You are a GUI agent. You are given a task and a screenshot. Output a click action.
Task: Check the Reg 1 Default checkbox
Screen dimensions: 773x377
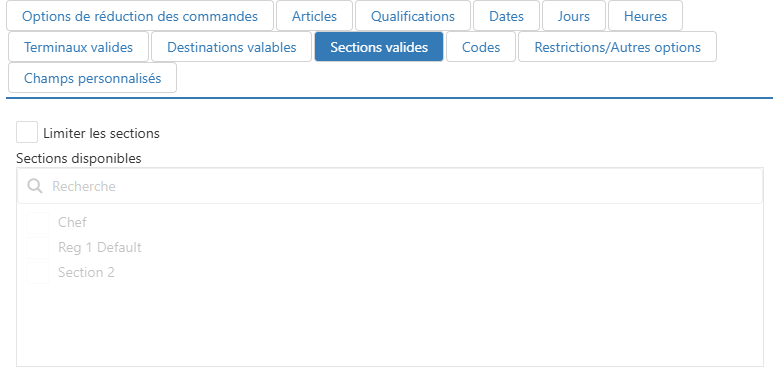click(x=38, y=248)
